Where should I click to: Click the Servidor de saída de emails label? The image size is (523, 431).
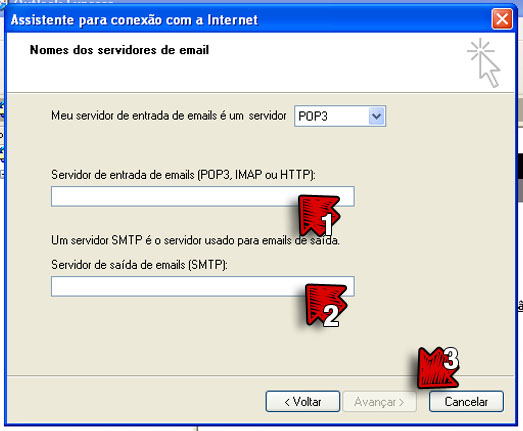139,265
